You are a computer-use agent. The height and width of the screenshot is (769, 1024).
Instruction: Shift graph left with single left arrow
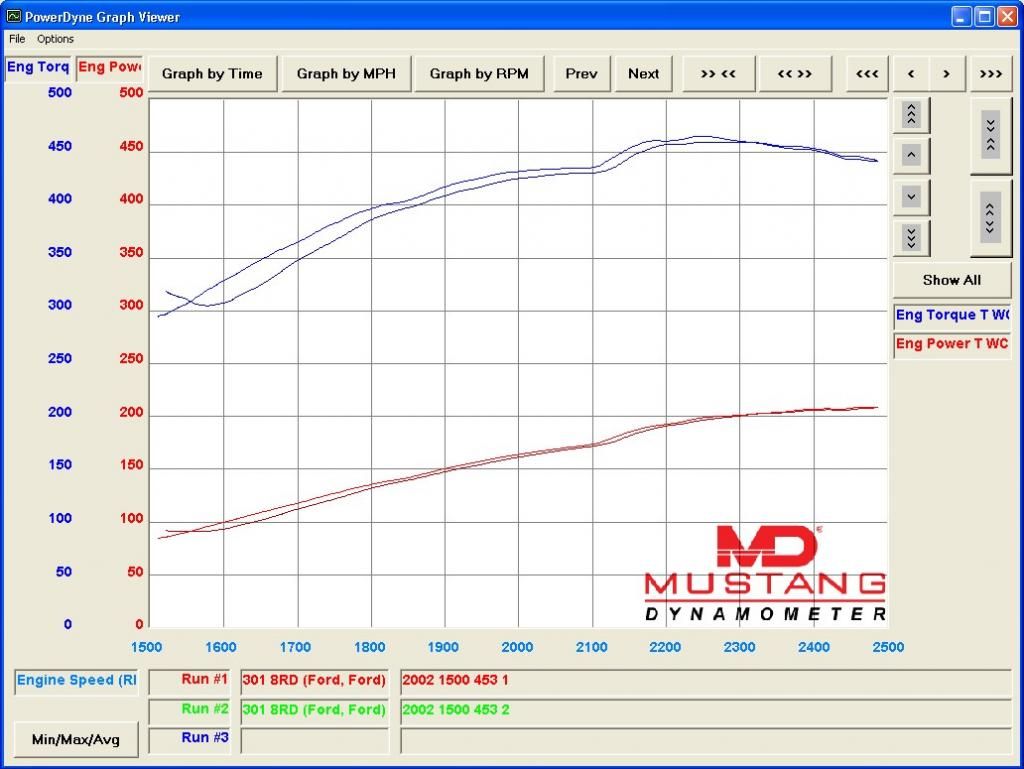[x=910, y=74]
